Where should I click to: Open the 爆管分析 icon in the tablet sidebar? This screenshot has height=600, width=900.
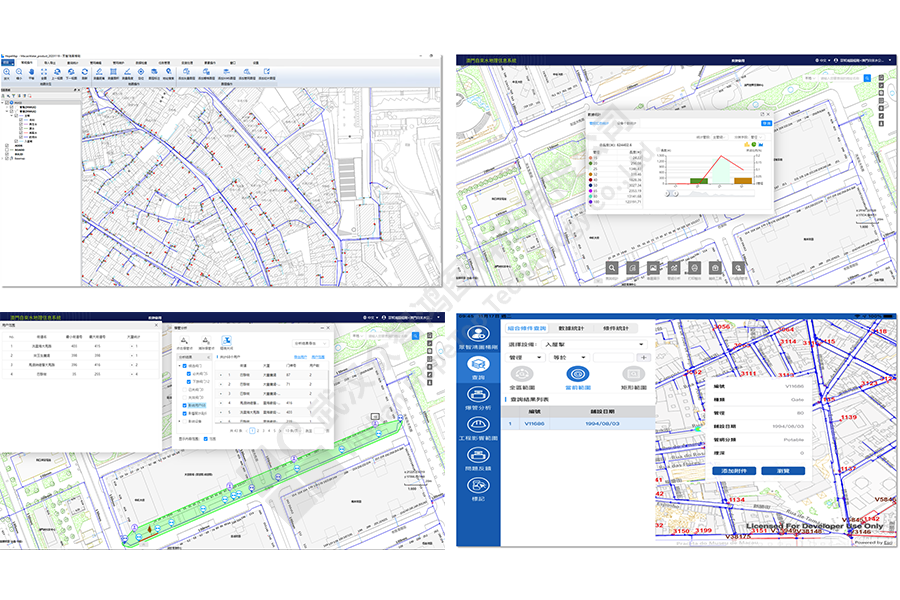pos(478,394)
